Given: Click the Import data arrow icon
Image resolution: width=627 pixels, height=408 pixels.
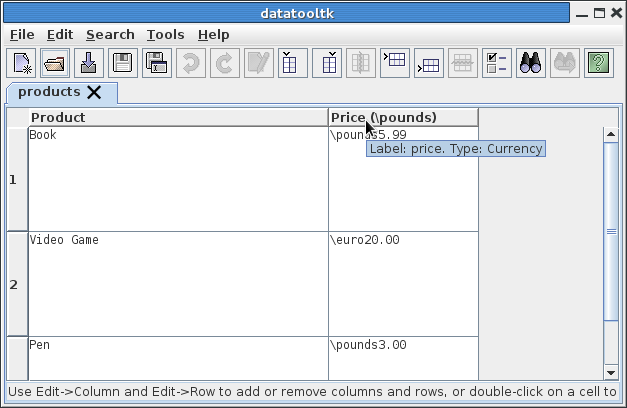Looking at the screenshot, I should click(89, 63).
